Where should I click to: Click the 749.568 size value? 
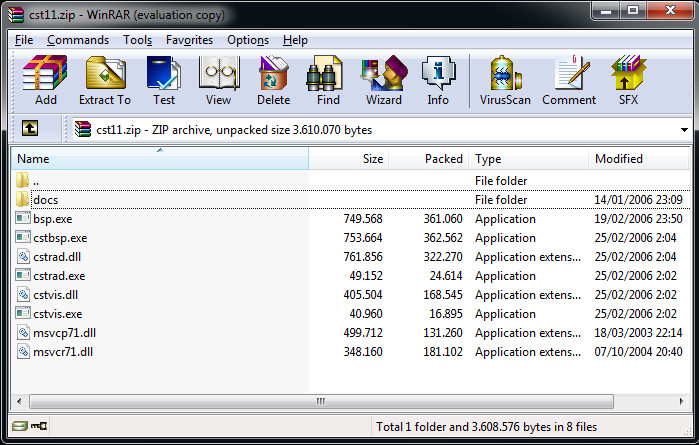tap(363, 219)
